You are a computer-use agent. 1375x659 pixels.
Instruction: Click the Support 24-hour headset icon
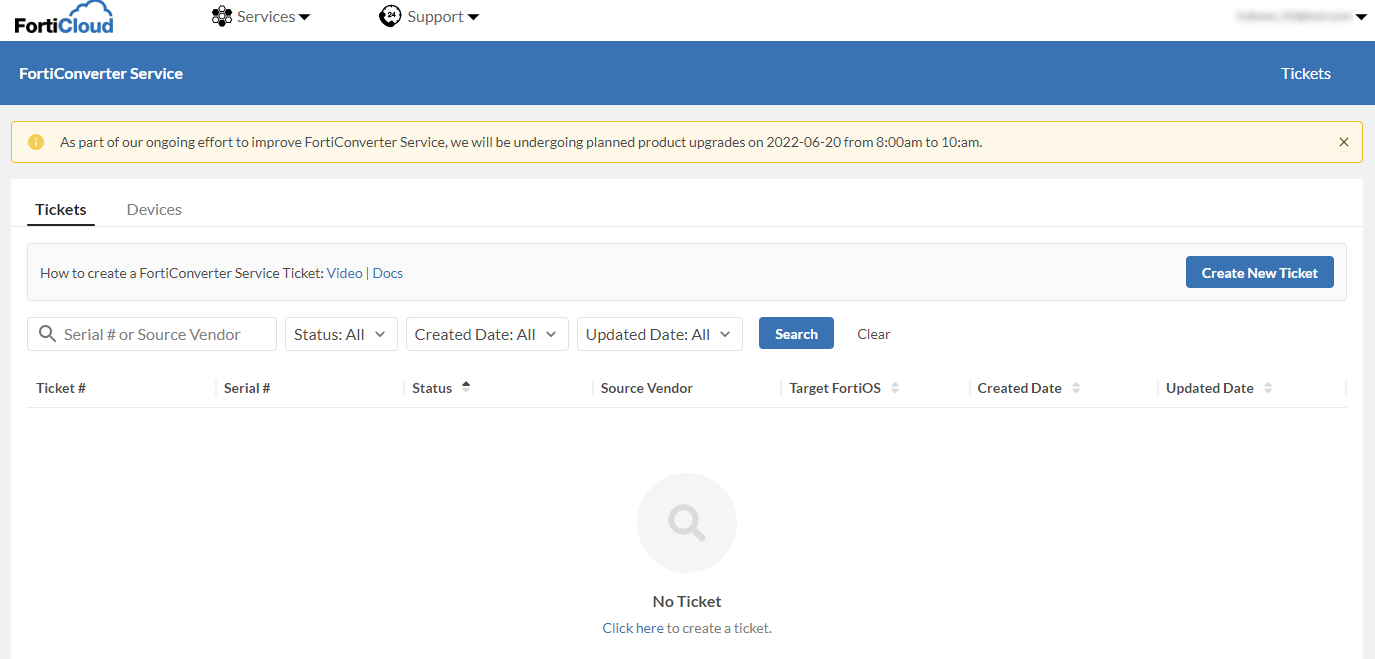[390, 15]
